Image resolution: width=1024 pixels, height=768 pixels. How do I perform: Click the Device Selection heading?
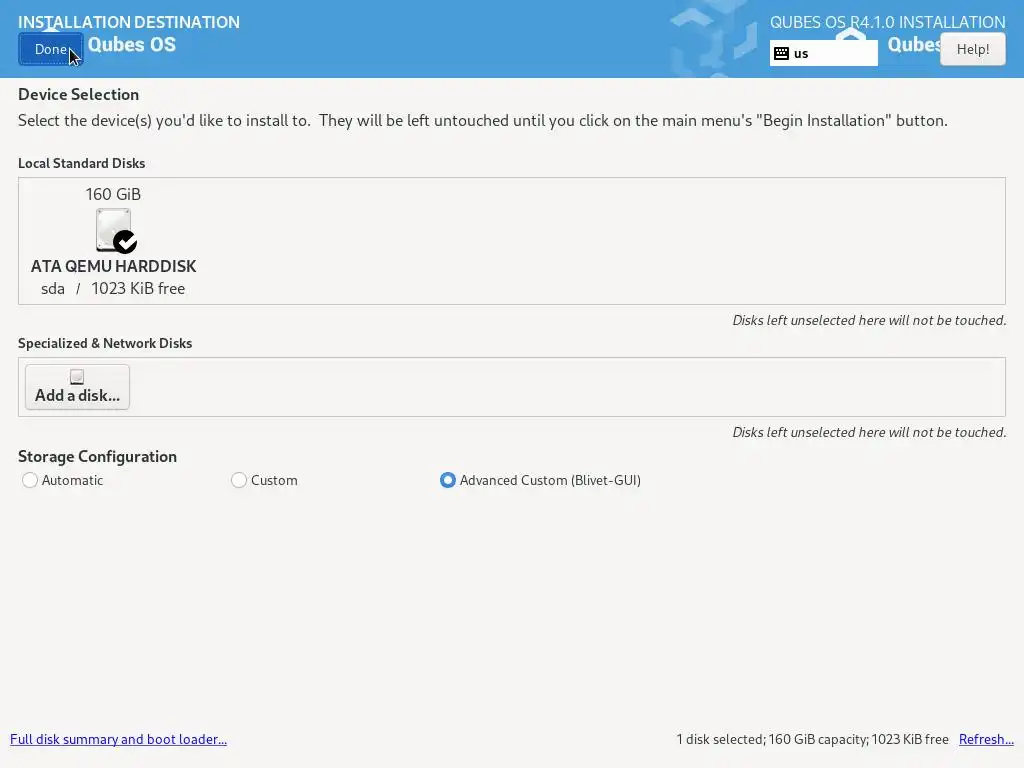coord(78,95)
